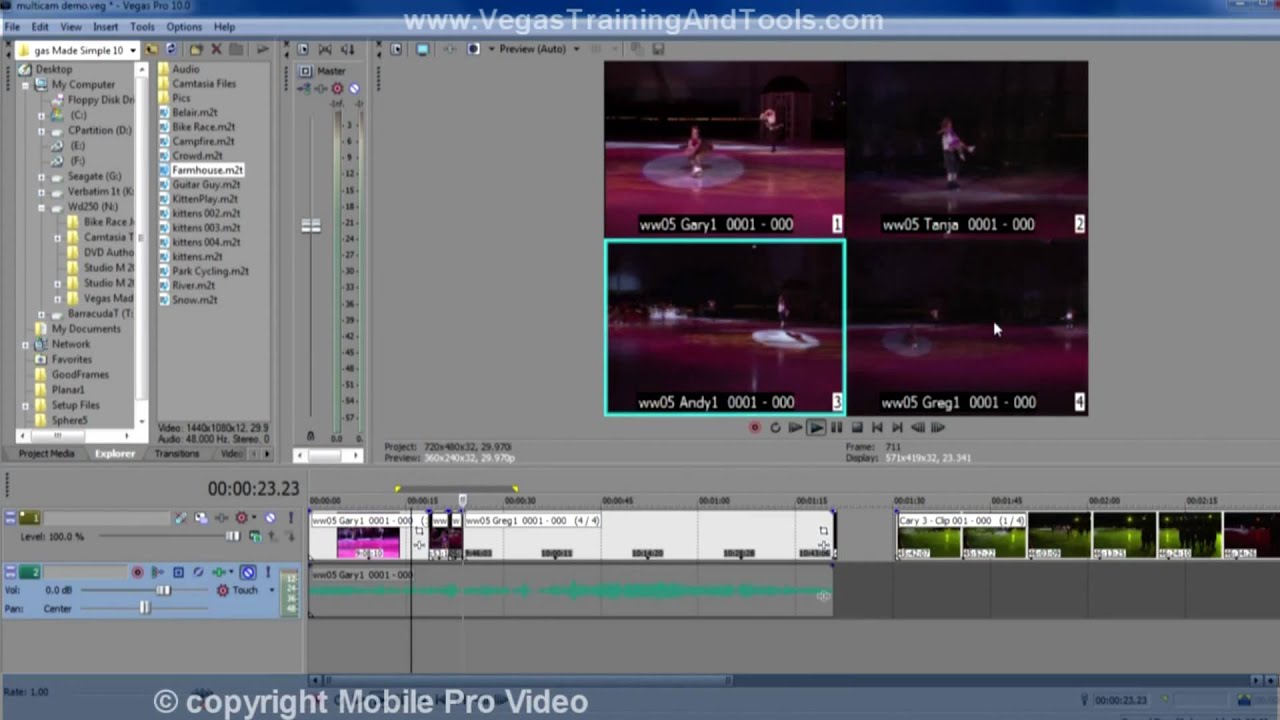1280x720 pixels.
Task: Delete the selected Explorer item
Action: (216, 49)
